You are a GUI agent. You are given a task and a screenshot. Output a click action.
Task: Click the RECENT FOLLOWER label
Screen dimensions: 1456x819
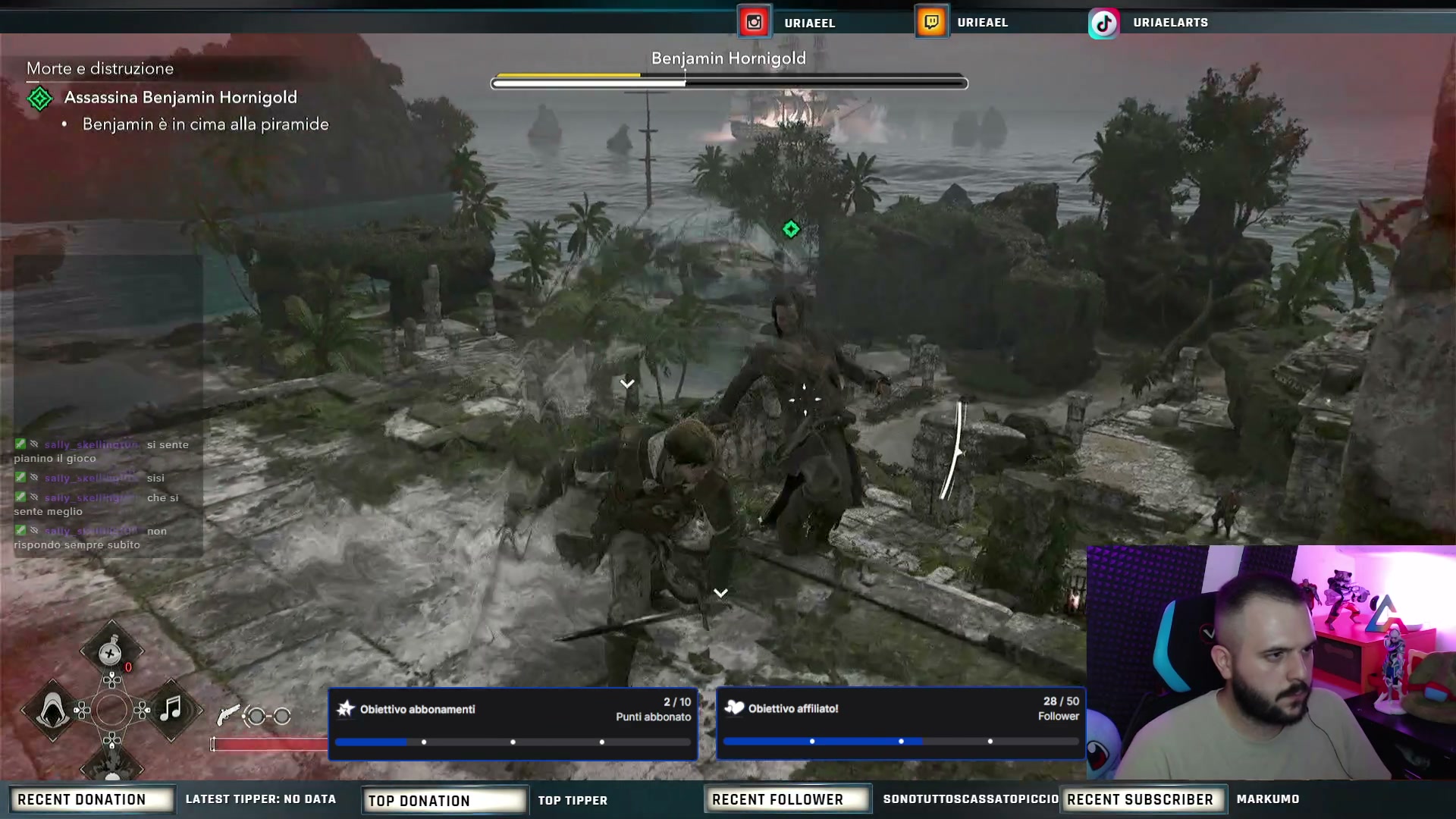click(x=788, y=799)
